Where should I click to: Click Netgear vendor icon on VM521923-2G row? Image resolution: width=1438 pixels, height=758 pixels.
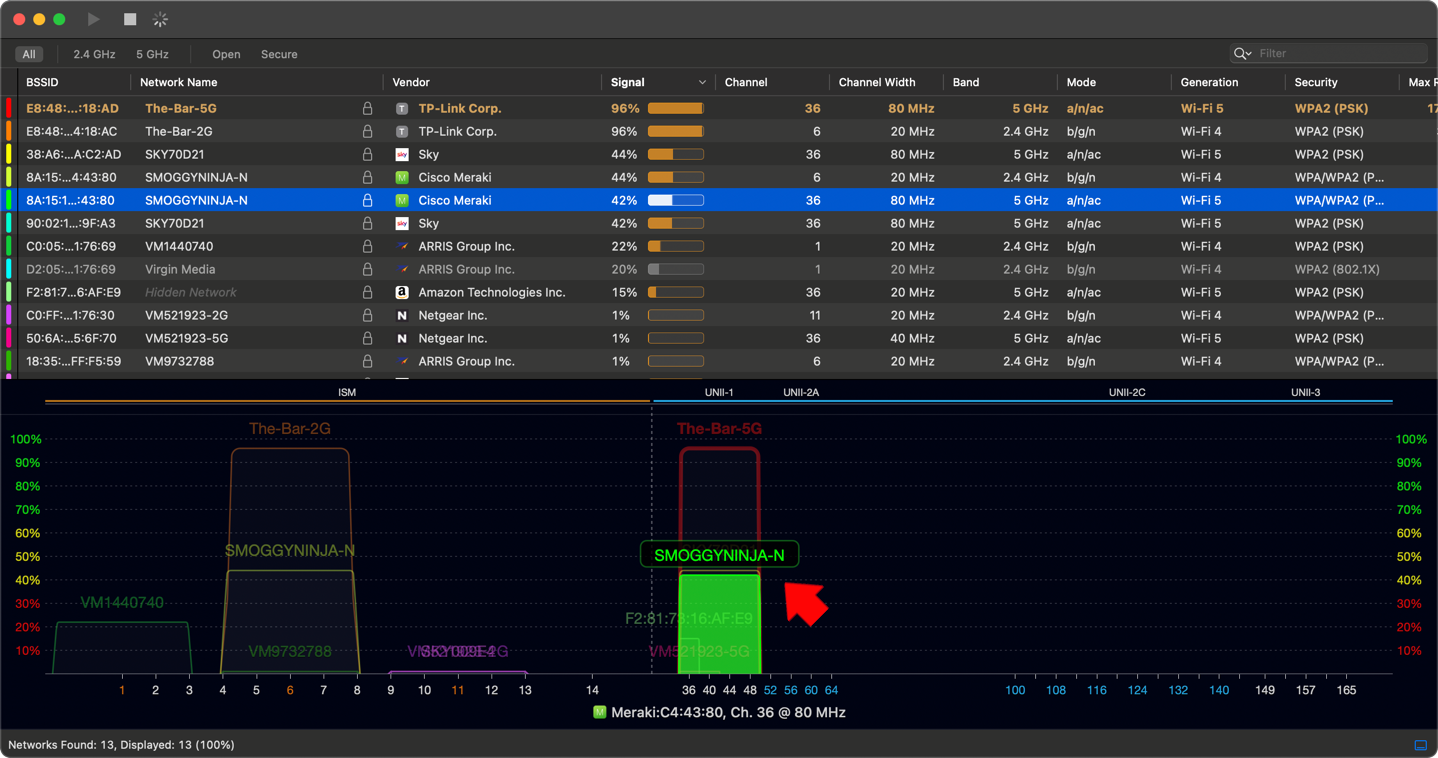tap(402, 315)
